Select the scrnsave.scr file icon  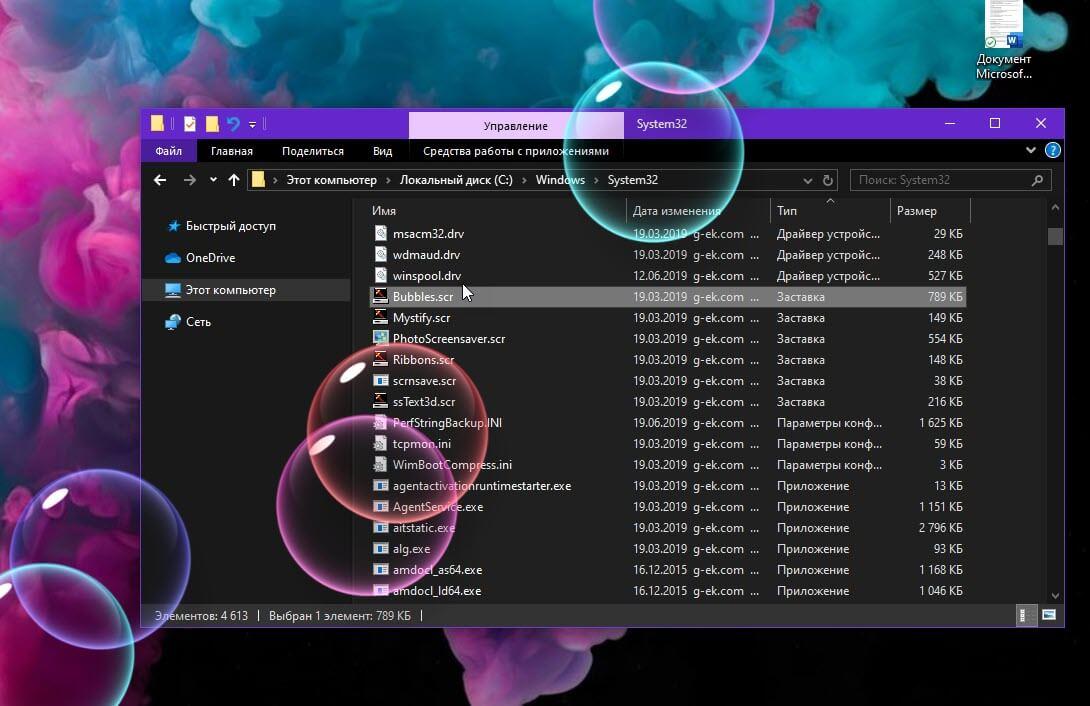click(x=380, y=381)
